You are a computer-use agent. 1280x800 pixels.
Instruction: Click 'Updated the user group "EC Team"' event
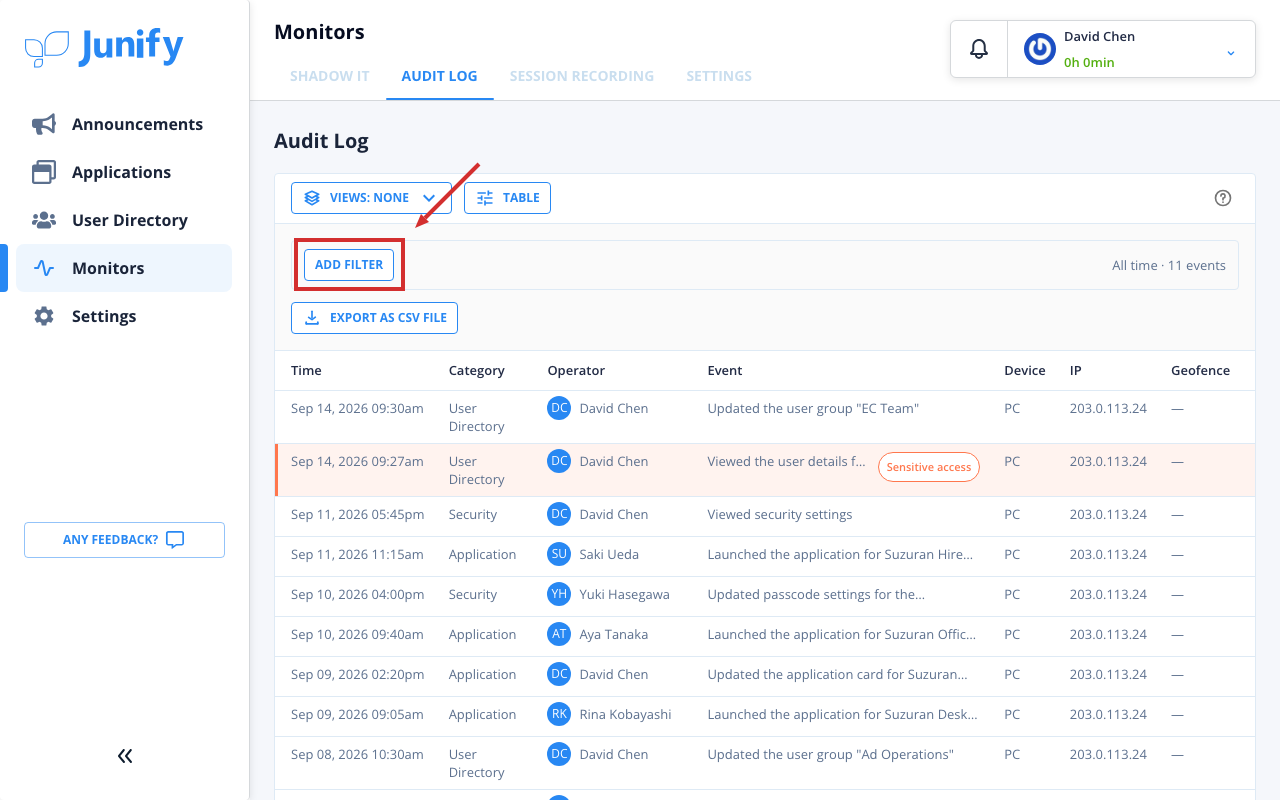click(813, 409)
